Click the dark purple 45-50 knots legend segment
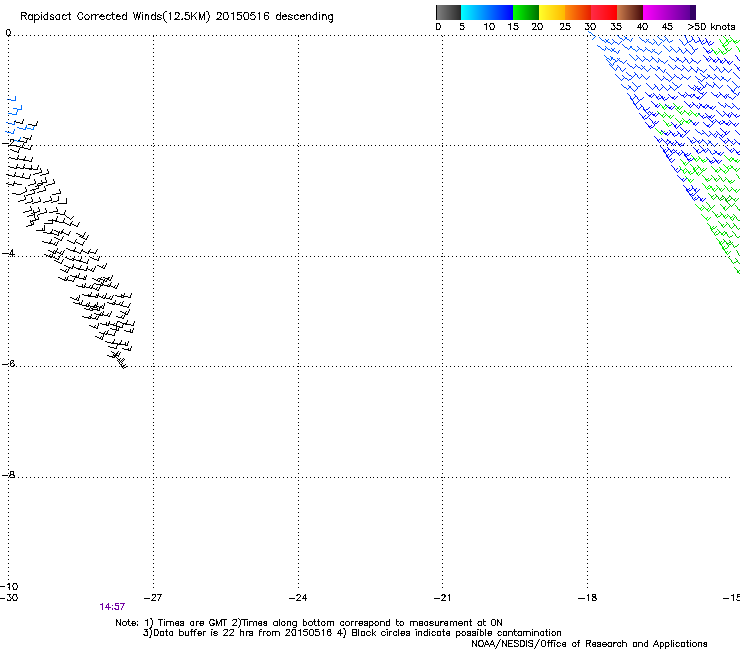The image size is (740, 650). [x=682, y=12]
